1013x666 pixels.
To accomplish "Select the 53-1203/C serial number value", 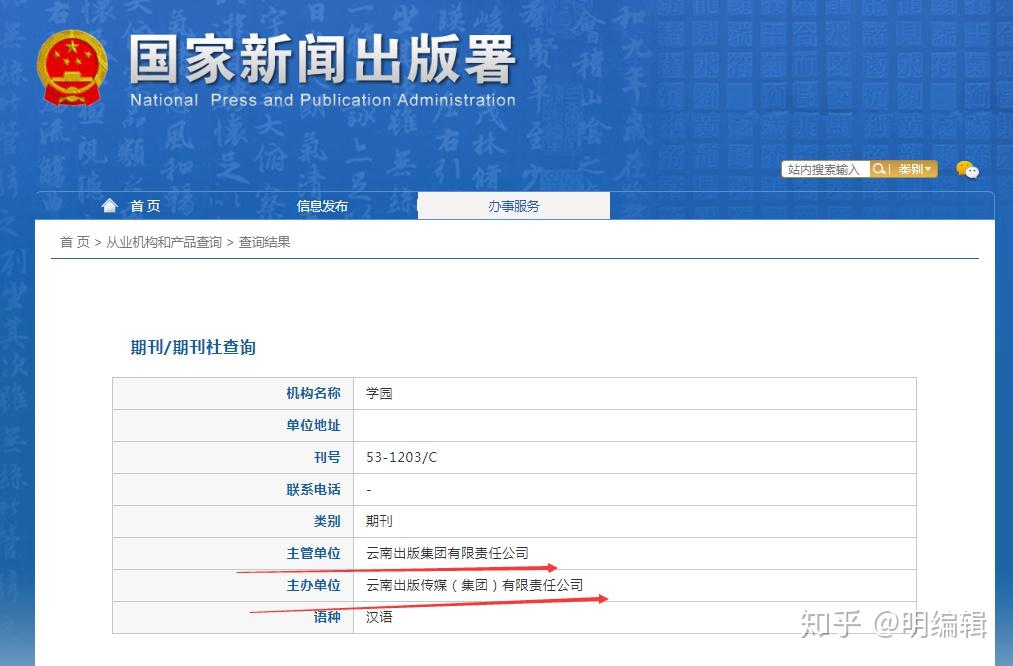I will tap(401, 457).
